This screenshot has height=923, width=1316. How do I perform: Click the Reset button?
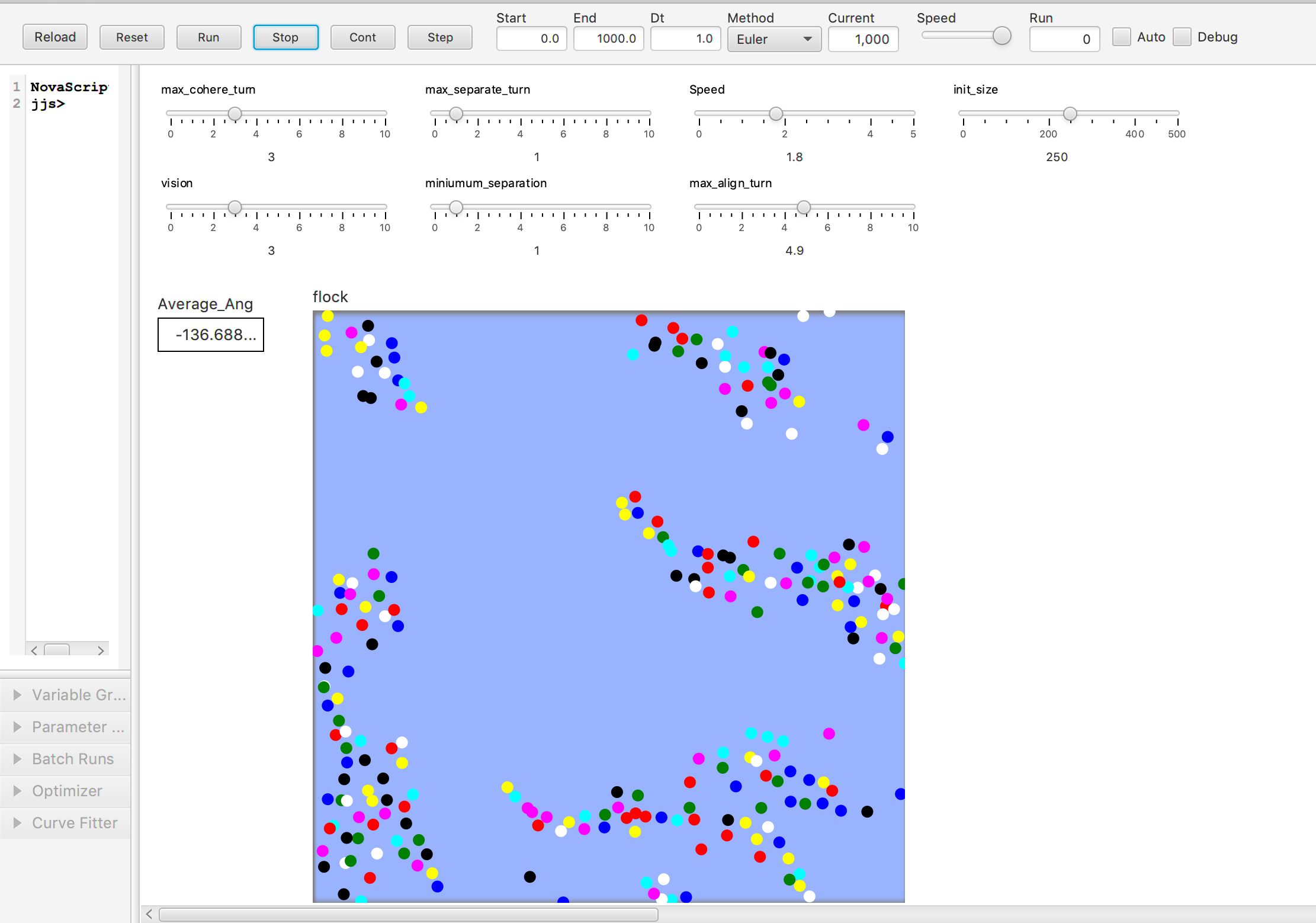click(132, 37)
